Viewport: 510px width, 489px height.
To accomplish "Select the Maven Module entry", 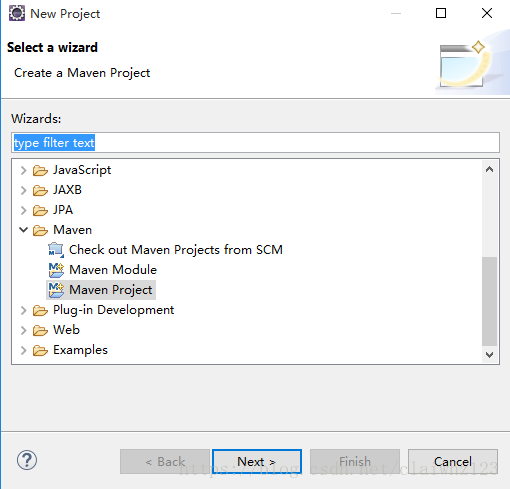I will 113,270.
